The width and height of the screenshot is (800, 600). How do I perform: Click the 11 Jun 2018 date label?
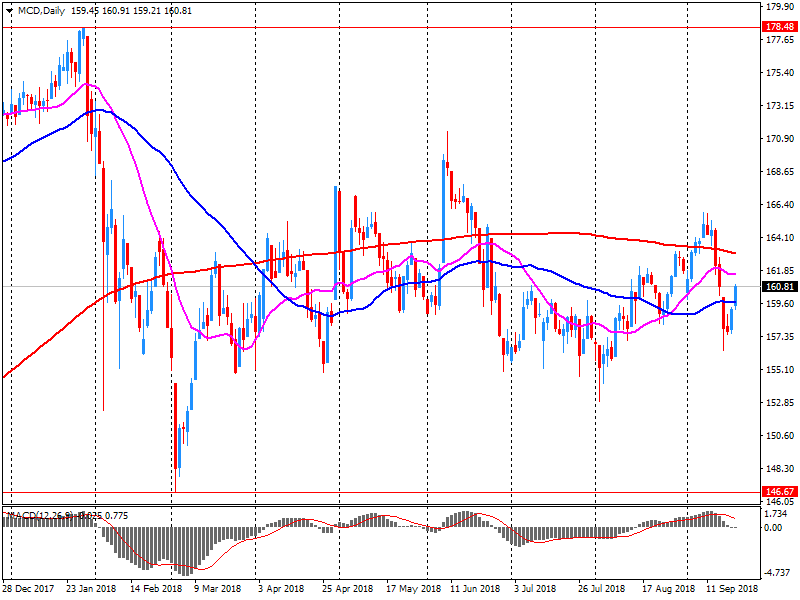click(x=476, y=590)
